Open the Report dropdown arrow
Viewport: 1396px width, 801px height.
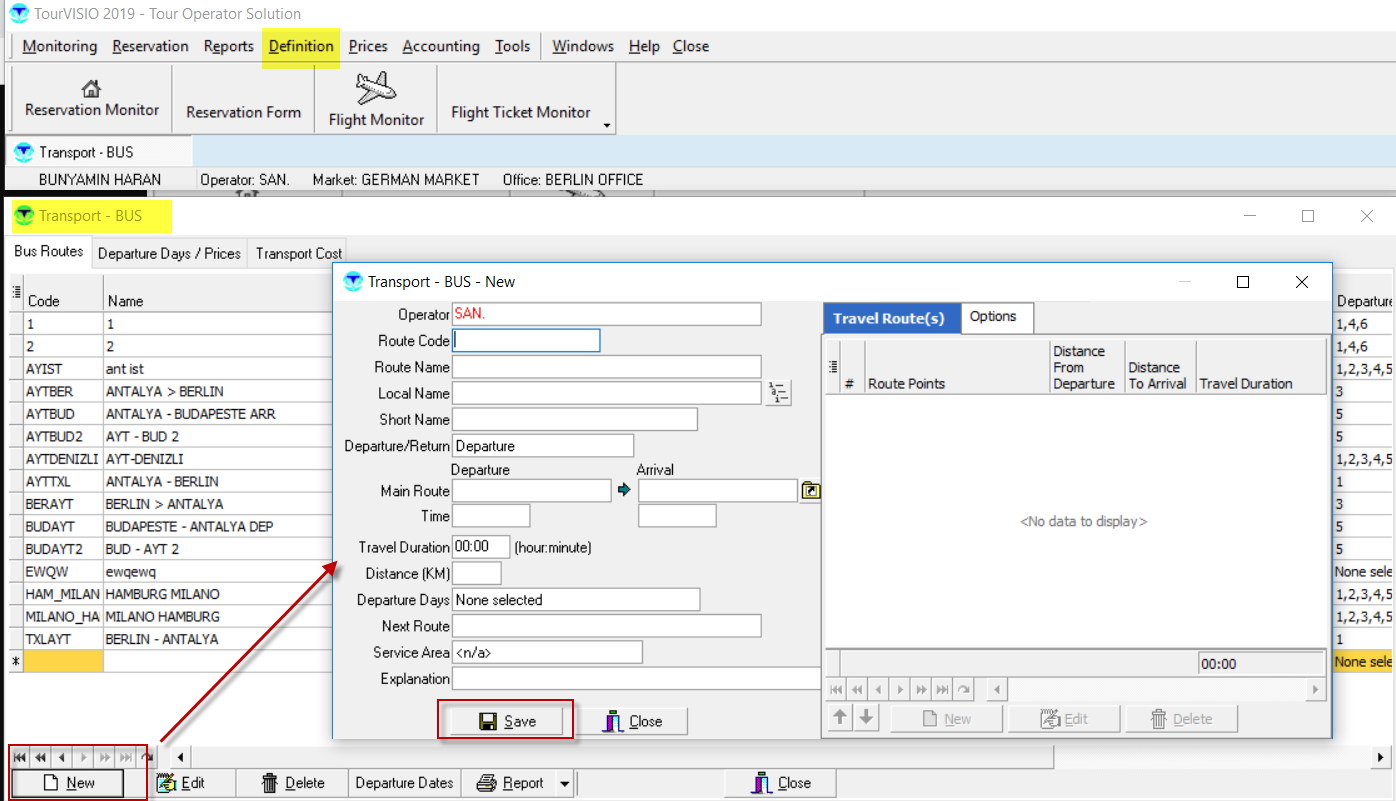coord(565,784)
